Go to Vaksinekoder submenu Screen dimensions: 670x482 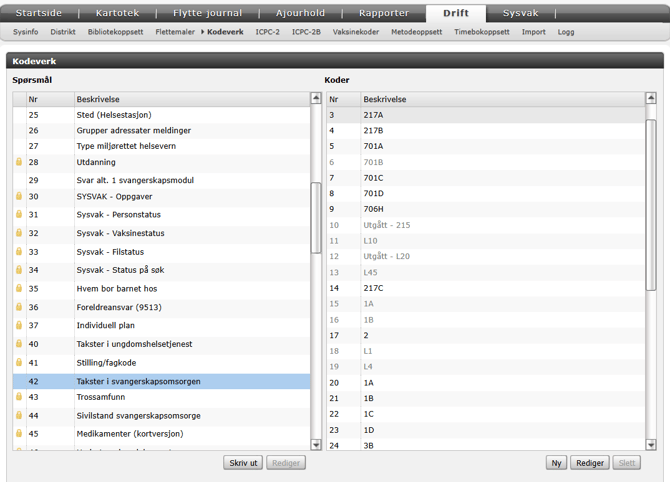tap(355, 32)
